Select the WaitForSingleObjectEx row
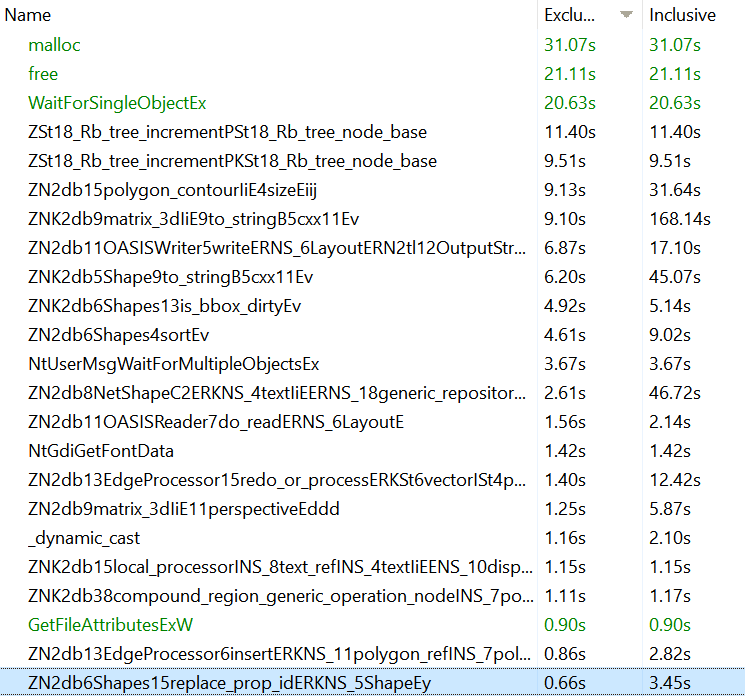 click(x=372, y=103)
